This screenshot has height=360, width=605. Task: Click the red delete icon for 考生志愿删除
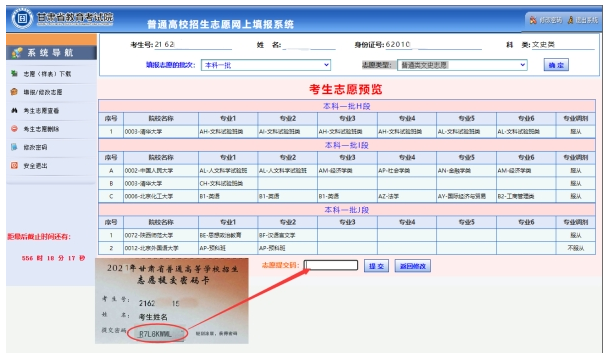[x=14, y=128]
